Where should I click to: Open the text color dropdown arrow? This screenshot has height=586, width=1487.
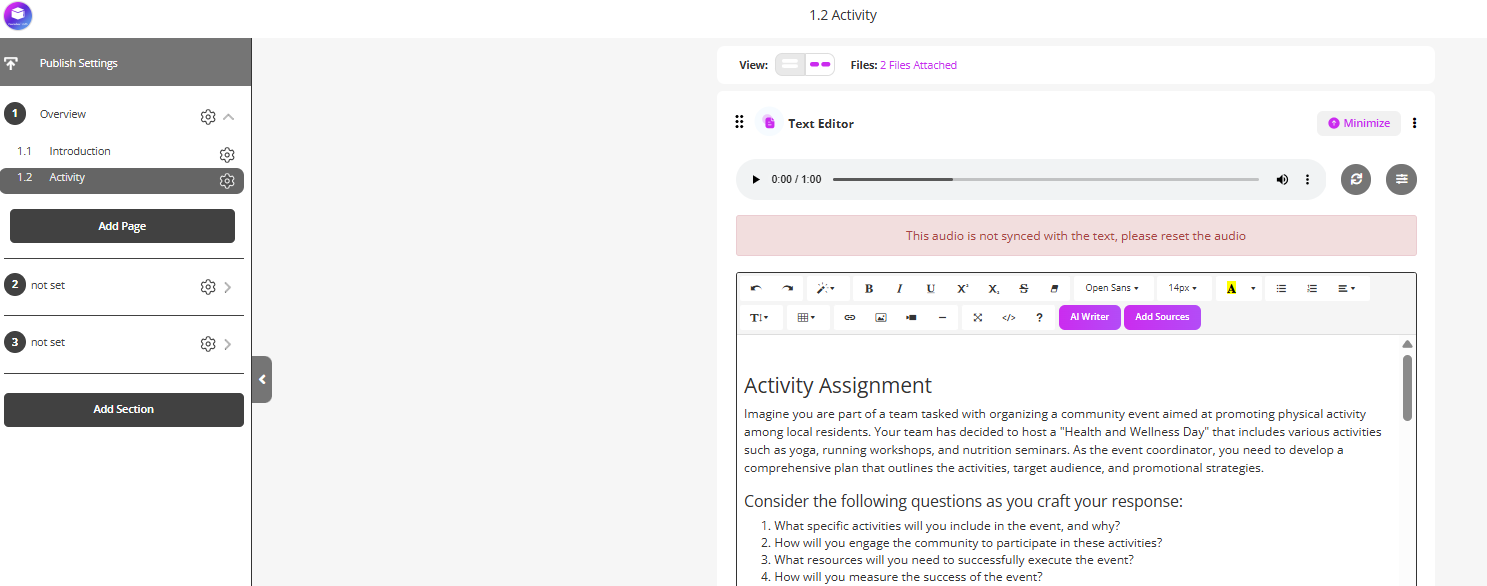[1253, 288]
